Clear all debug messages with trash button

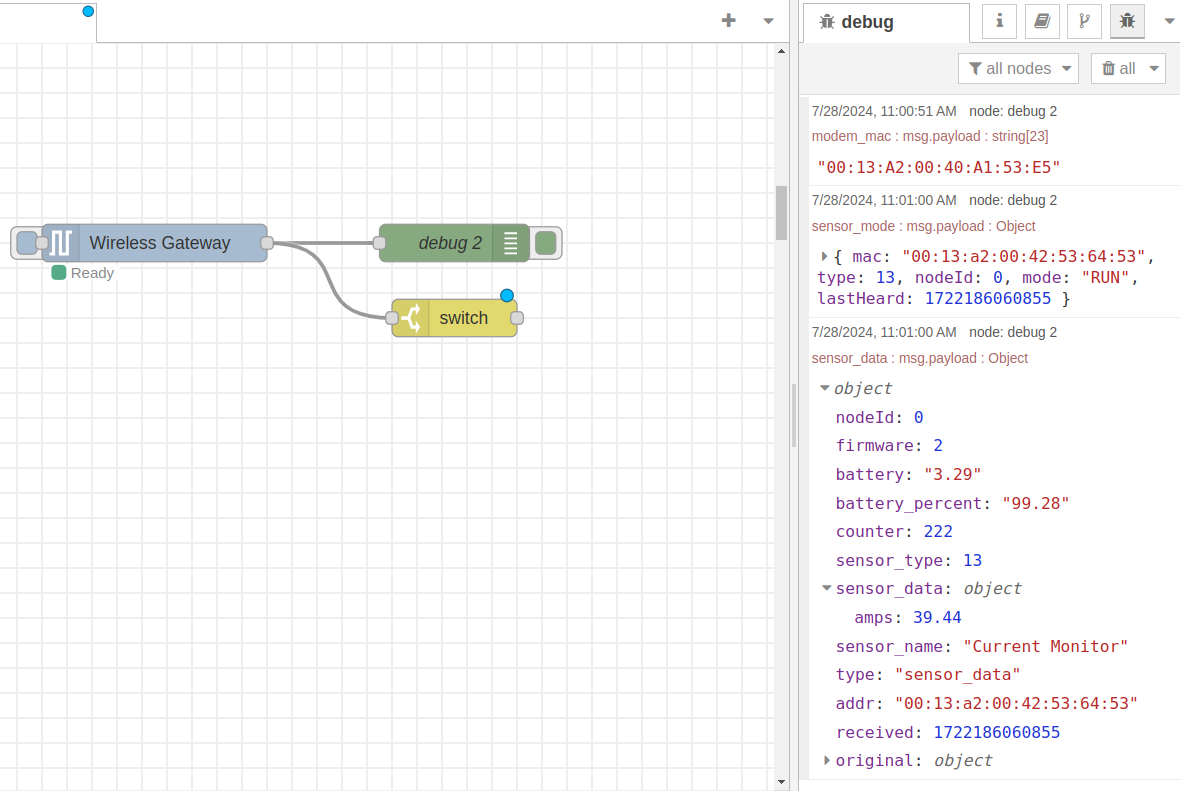click(1118, 68)
